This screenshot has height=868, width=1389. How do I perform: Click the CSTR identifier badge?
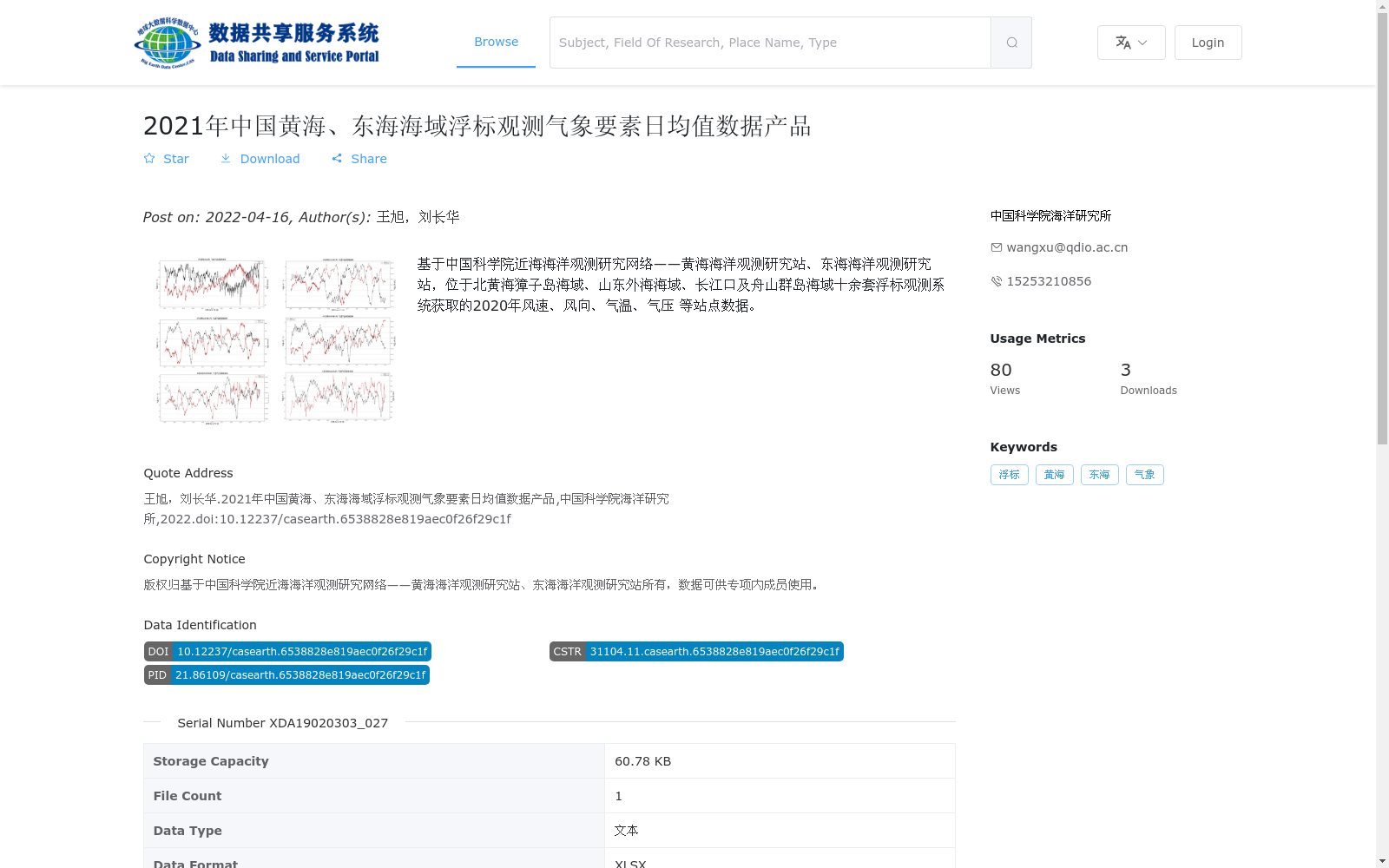click(x=696, y=652)
